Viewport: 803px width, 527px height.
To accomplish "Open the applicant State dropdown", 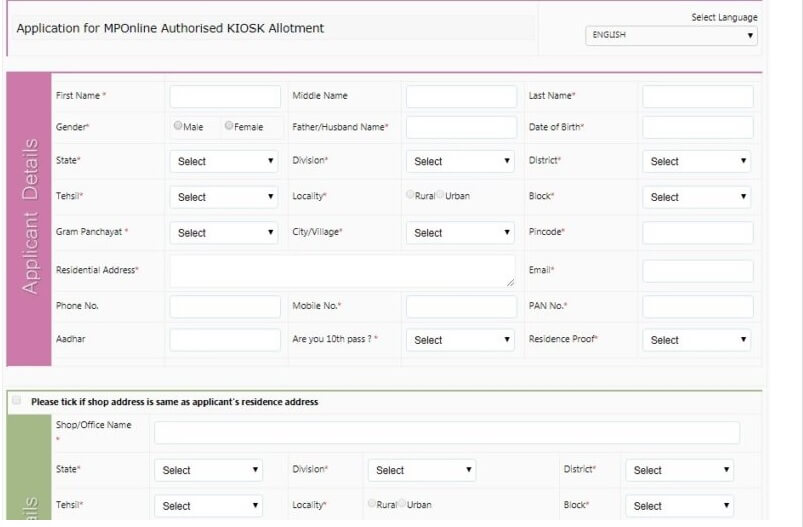I will pos(224,161).
